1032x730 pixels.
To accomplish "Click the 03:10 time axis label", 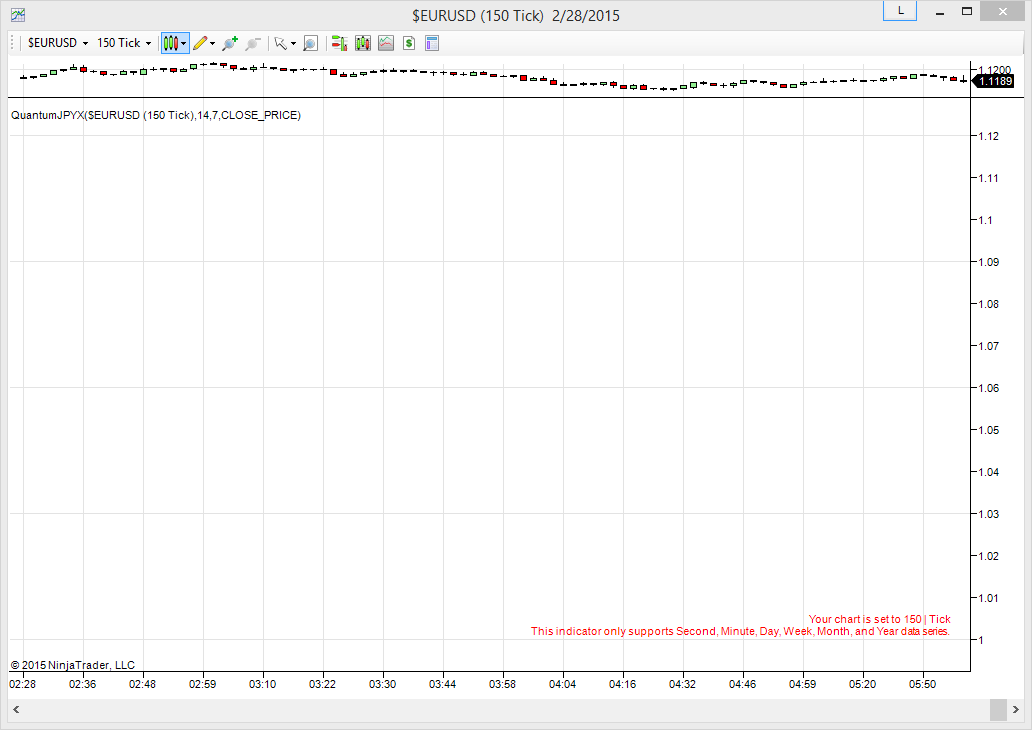I will click(x=263, y=685).
